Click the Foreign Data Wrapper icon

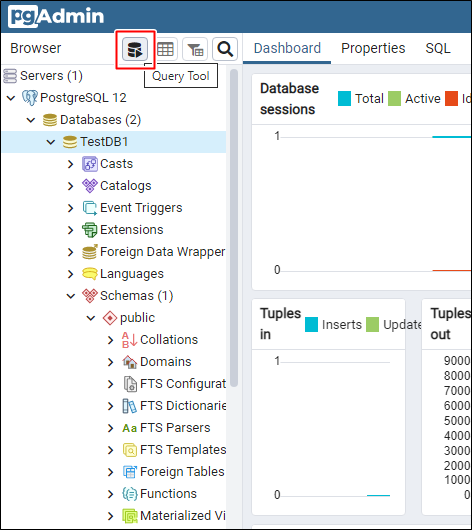[90, 252]
